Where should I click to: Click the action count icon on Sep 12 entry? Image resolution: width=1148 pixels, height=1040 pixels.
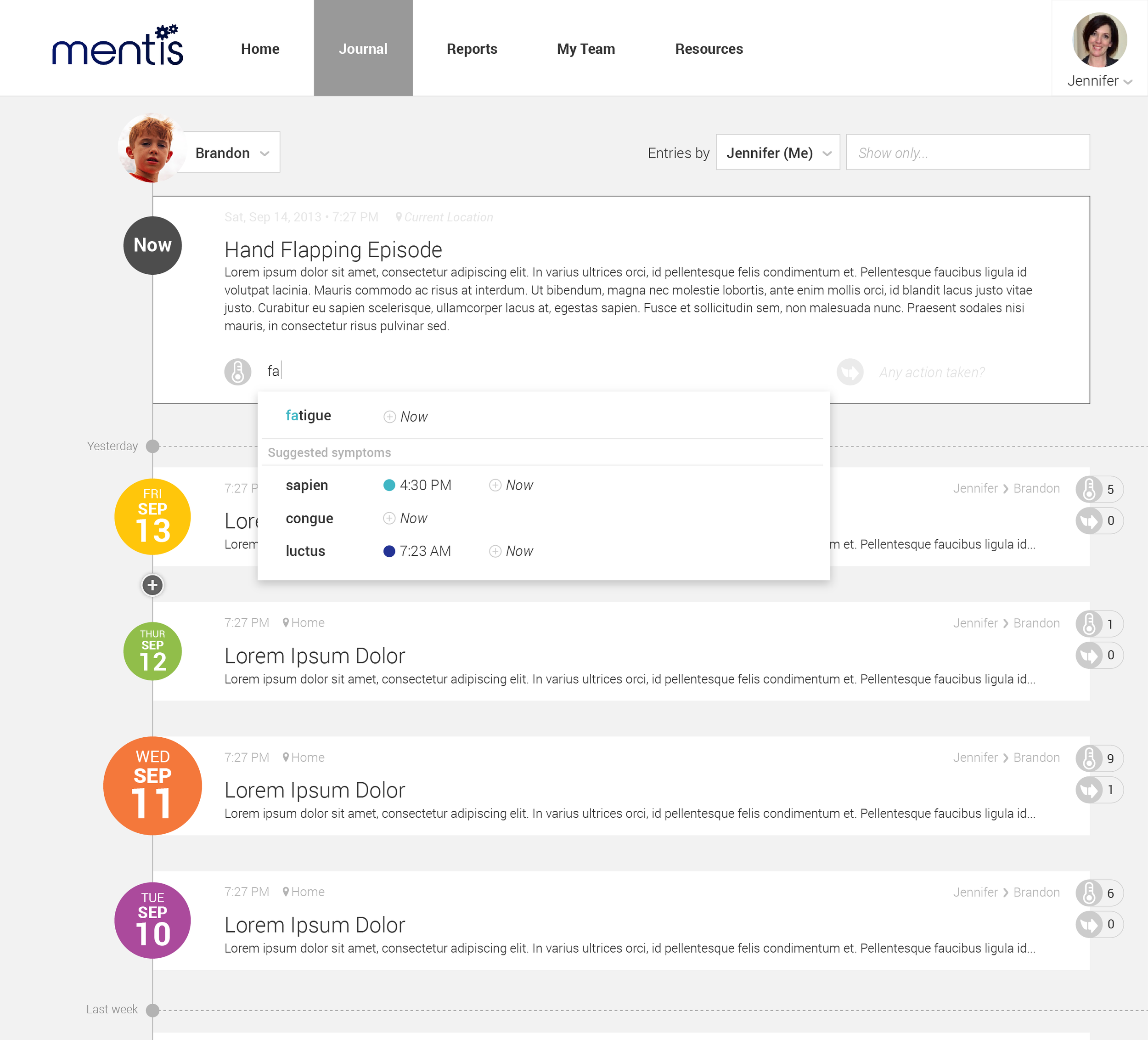click(1088, 655)
